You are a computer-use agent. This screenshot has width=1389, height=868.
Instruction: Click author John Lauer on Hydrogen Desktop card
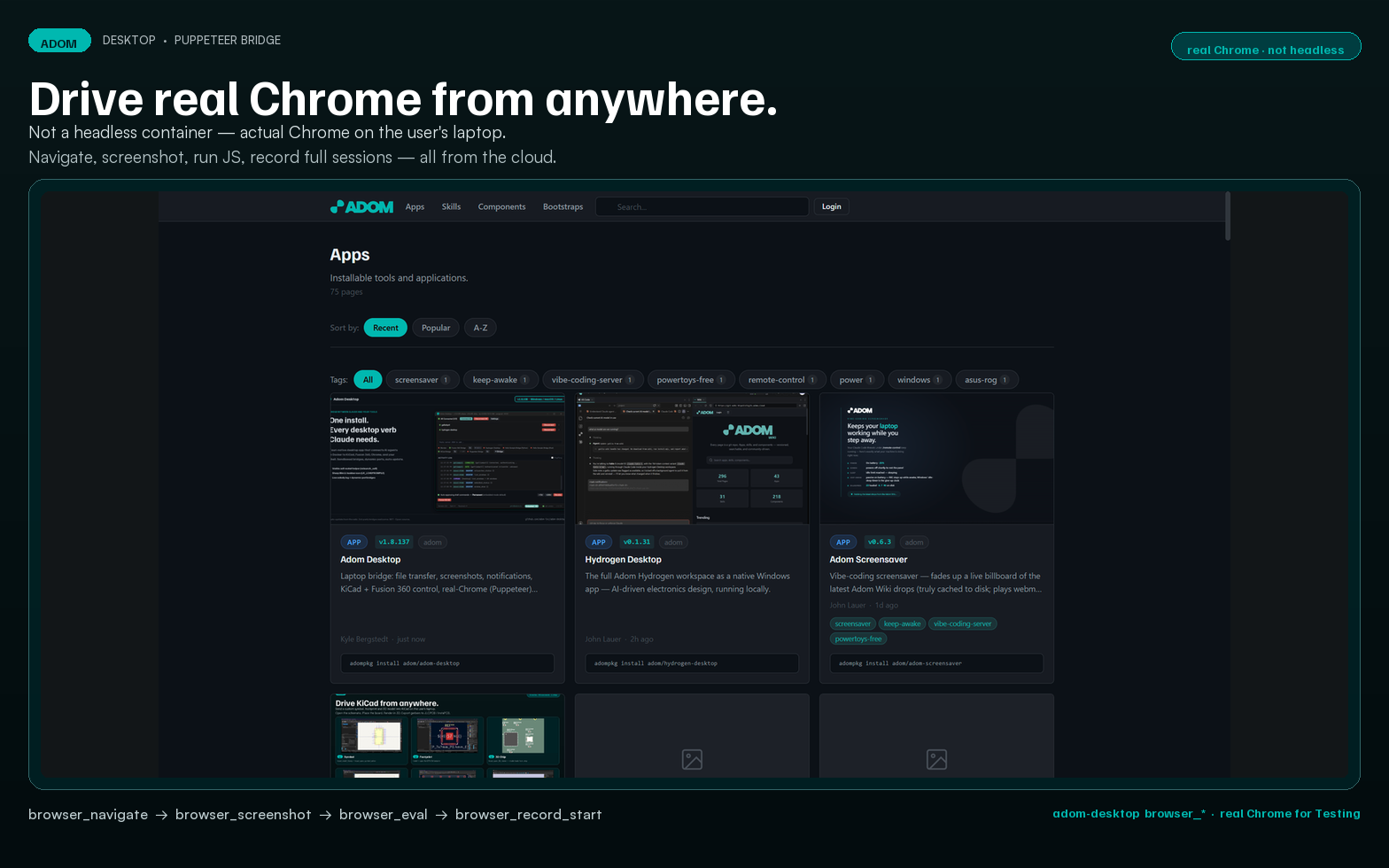[603, 639]
